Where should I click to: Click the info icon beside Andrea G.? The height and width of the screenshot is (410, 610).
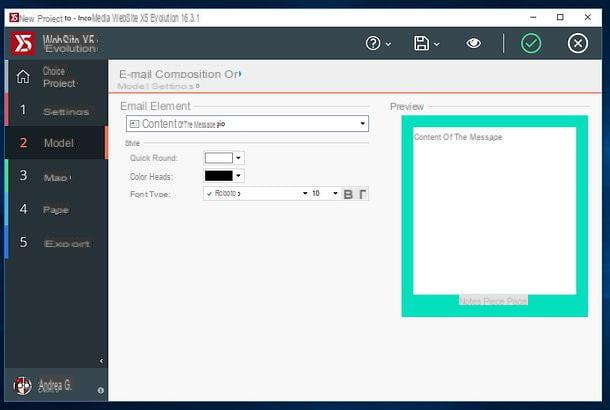tap(100, 390)
